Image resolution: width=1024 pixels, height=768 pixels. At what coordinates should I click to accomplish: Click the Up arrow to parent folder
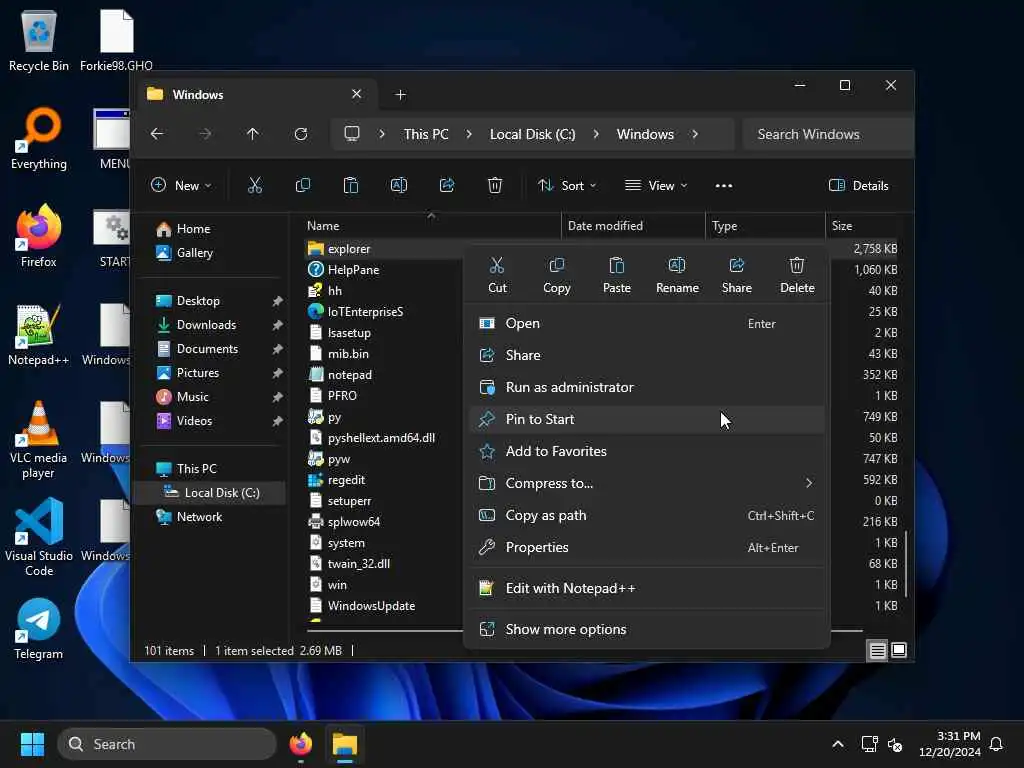(253, 134)
